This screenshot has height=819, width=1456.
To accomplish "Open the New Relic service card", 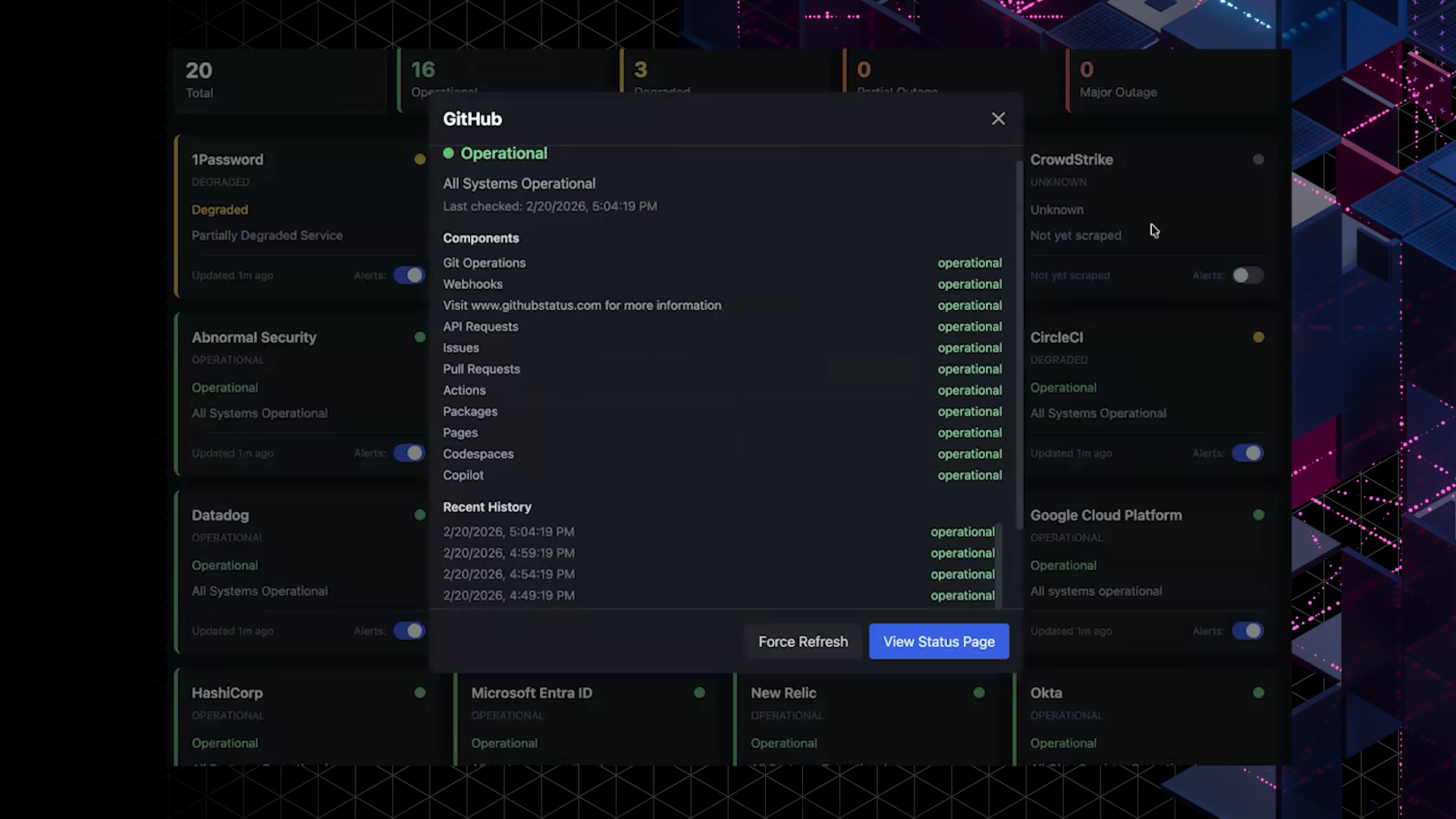I will click(867, 720).
